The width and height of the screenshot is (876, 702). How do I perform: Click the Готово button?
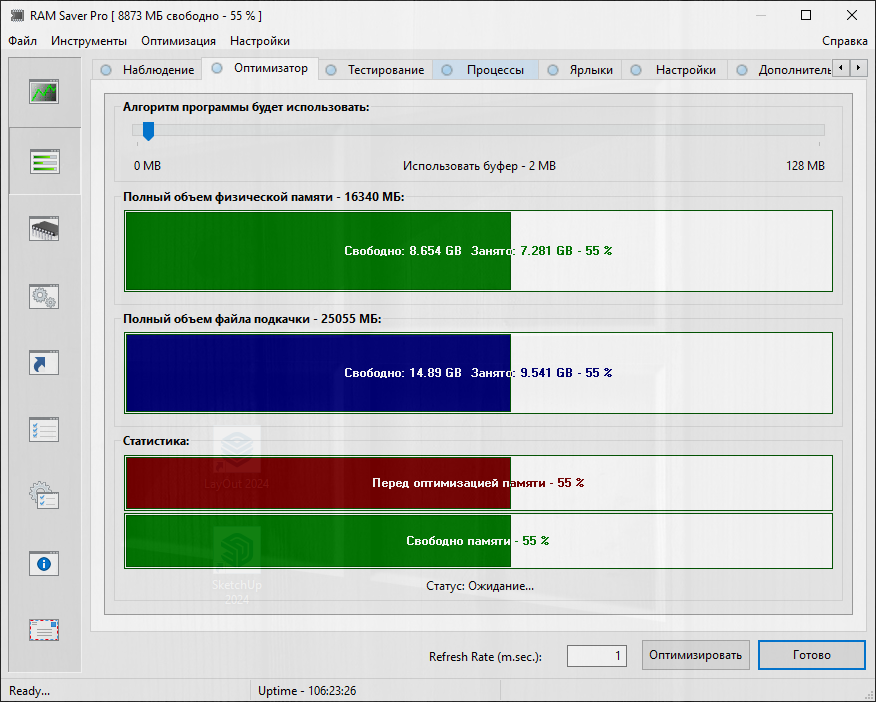(x=811, y=656)
